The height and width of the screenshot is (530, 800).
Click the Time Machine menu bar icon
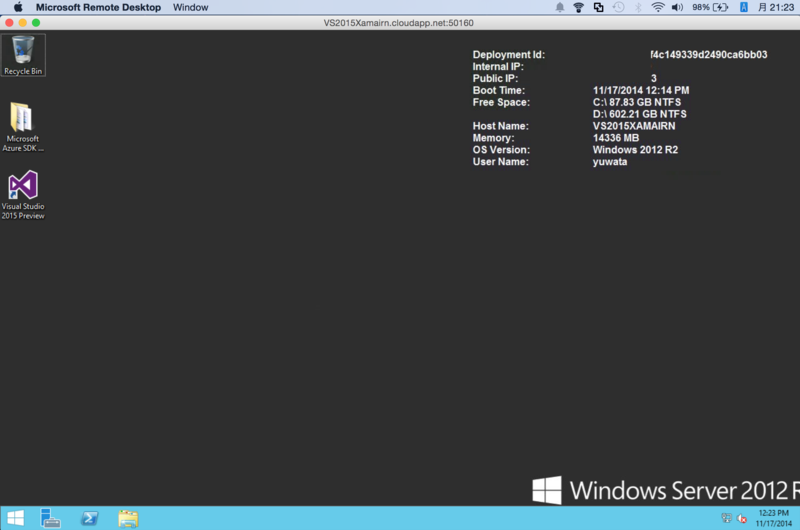618,7
